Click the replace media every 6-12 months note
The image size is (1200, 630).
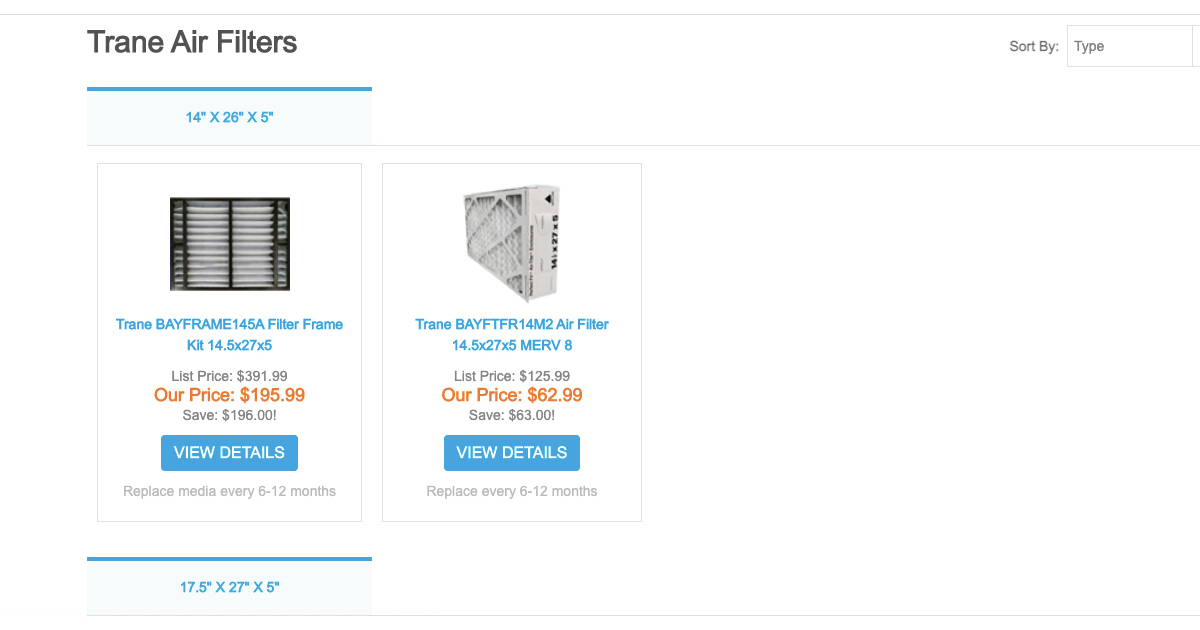pyautogui.click(x=229, y=491)
